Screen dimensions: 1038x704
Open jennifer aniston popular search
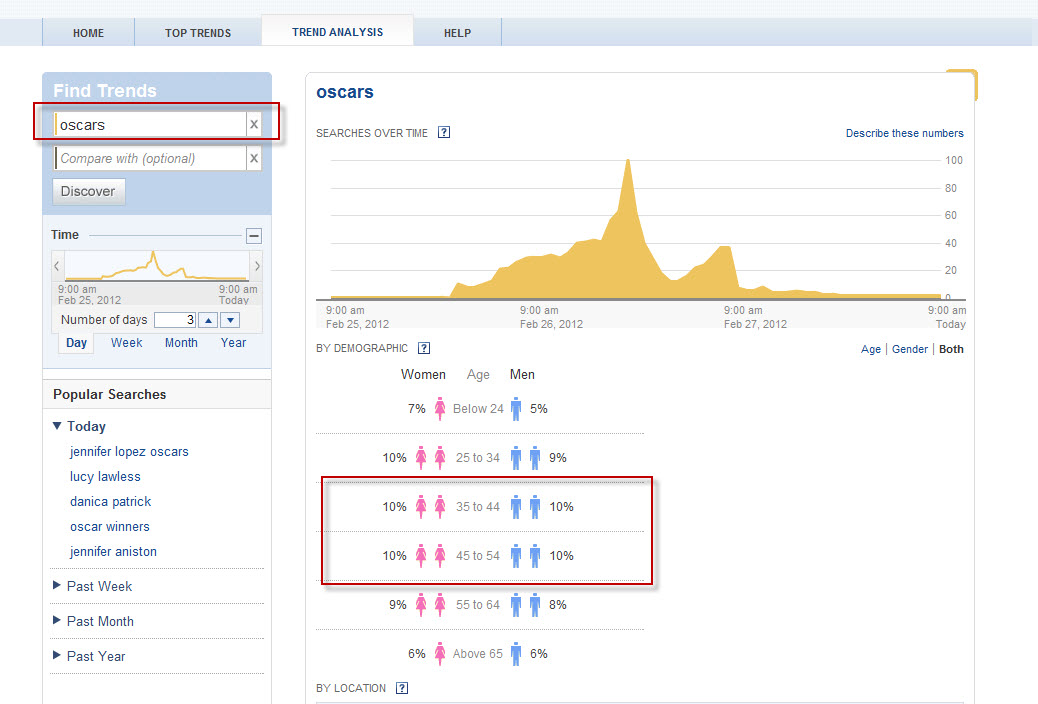113,552
